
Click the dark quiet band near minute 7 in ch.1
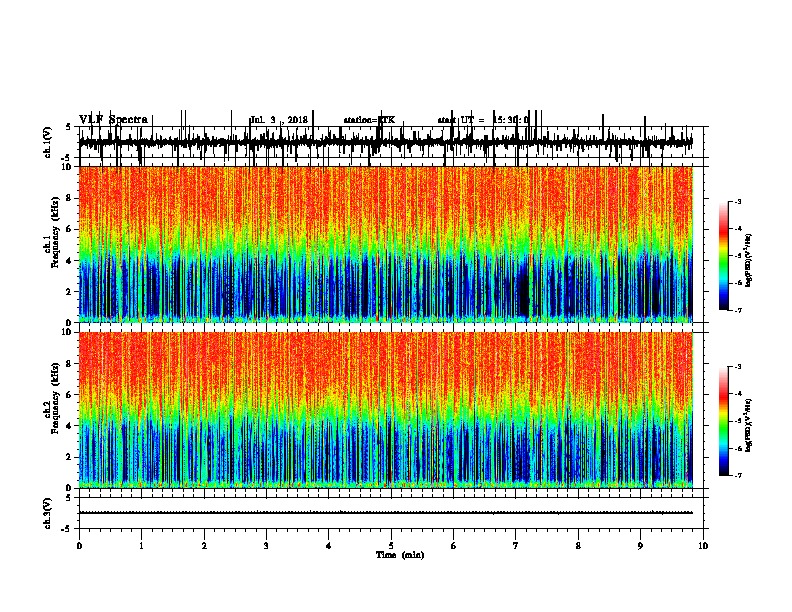(x=524, y=288)
